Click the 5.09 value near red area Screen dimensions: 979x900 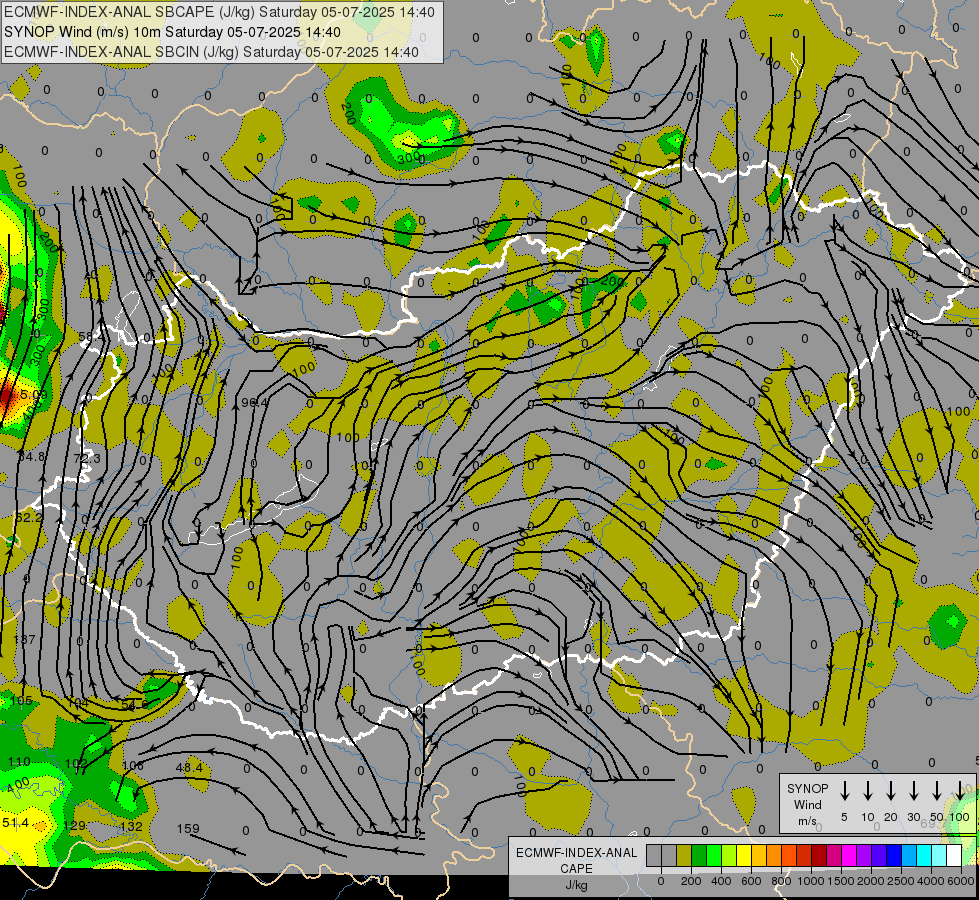pos(34,395)
